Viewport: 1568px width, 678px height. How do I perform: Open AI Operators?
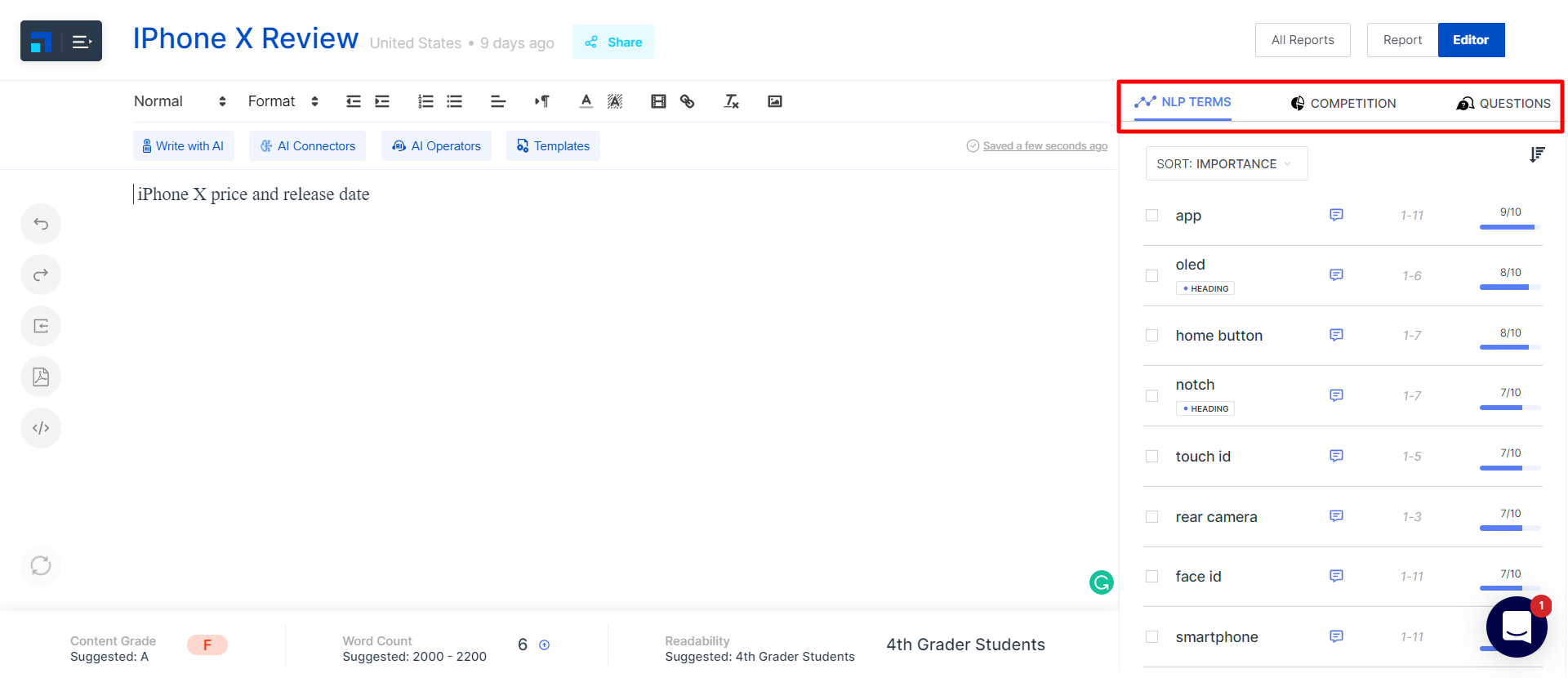[436, 146]
